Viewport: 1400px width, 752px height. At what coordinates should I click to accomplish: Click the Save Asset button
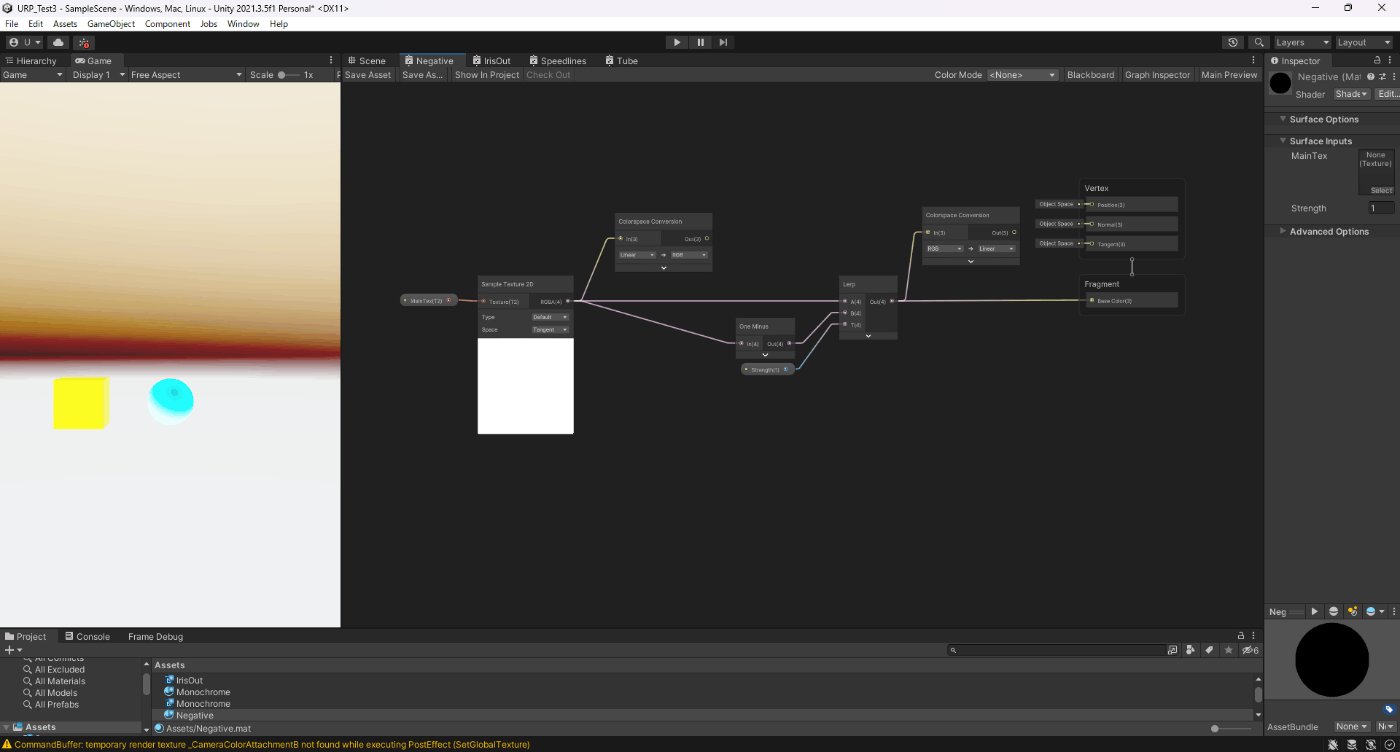[368, 75]
